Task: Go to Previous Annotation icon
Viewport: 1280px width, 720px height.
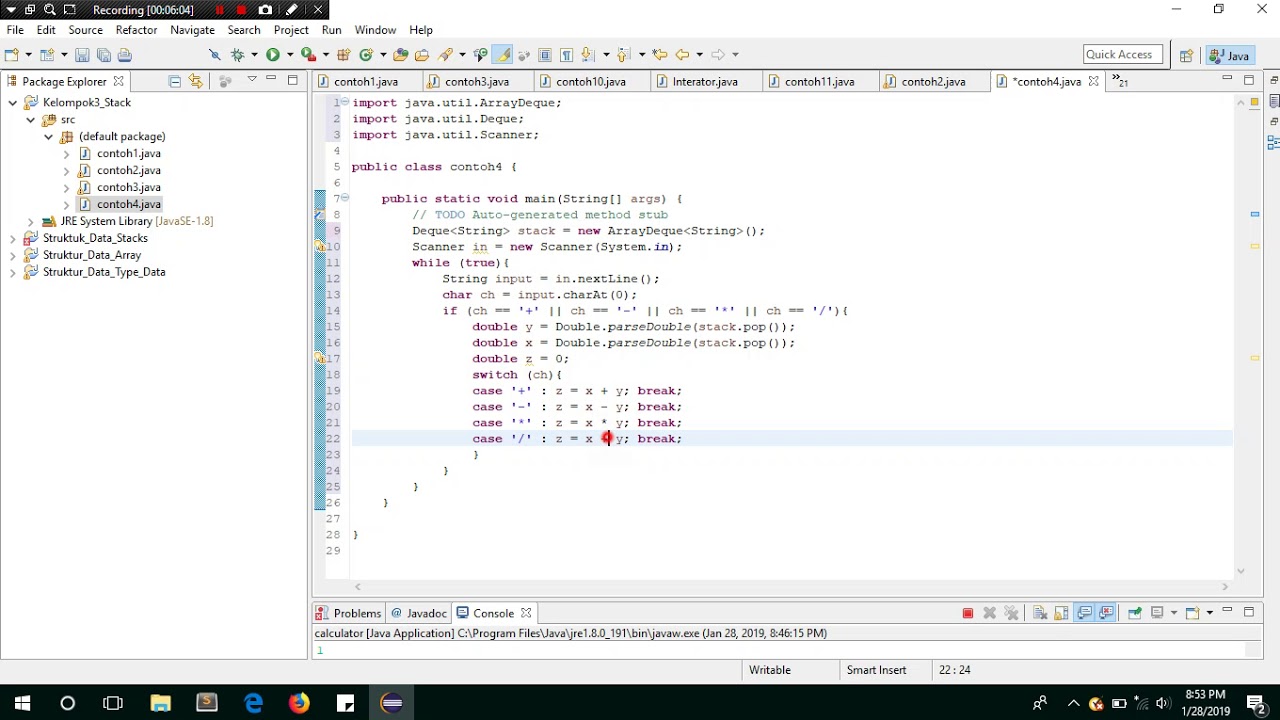Action: pyautogui.click(x=623, y=54)
